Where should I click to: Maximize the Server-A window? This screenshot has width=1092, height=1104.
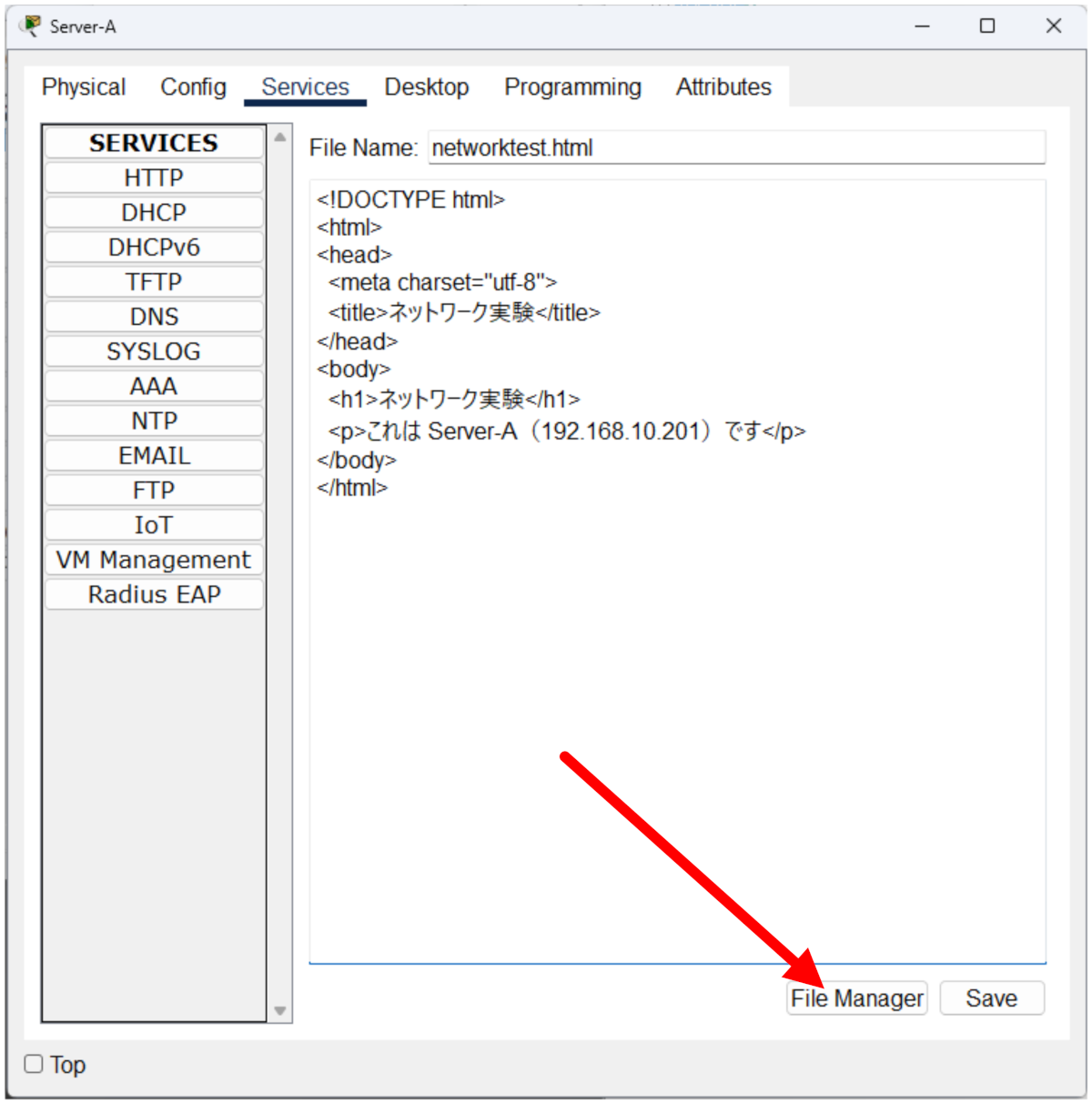987,26
